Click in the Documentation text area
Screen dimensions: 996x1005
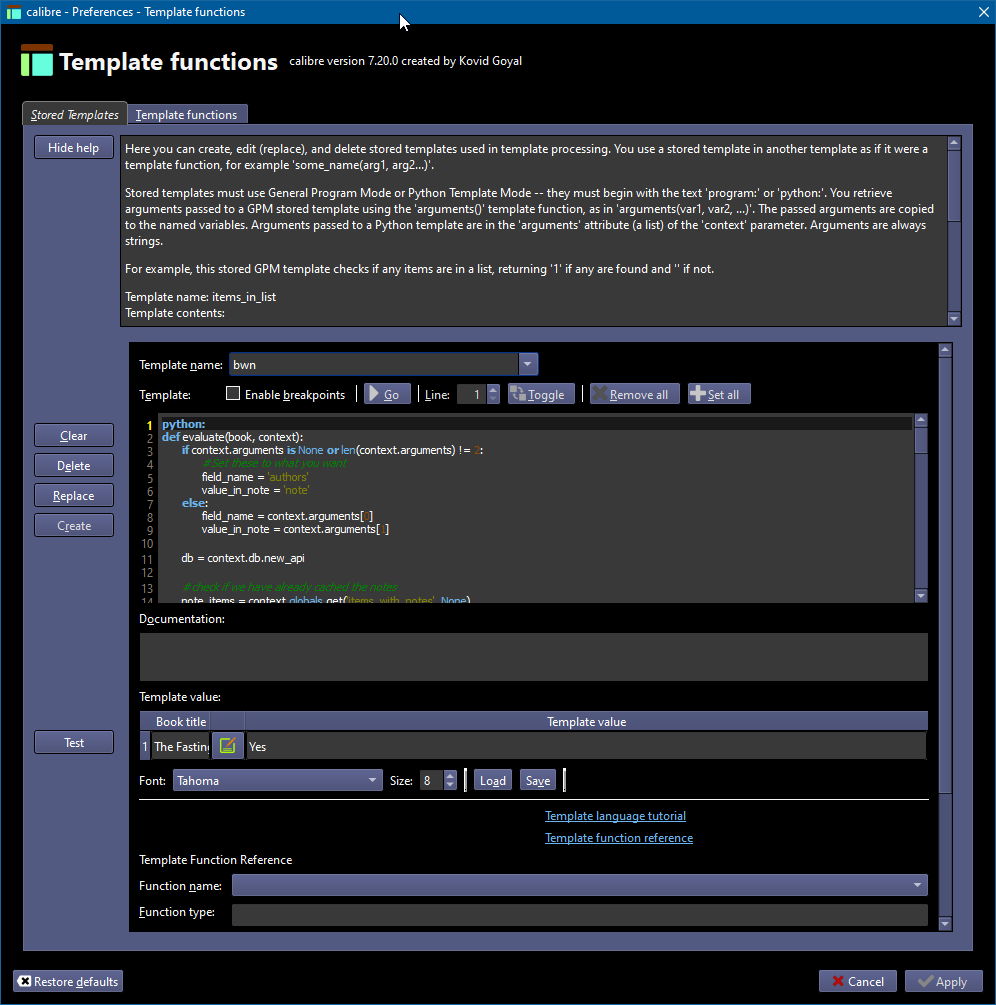click(x=533, y=656)
